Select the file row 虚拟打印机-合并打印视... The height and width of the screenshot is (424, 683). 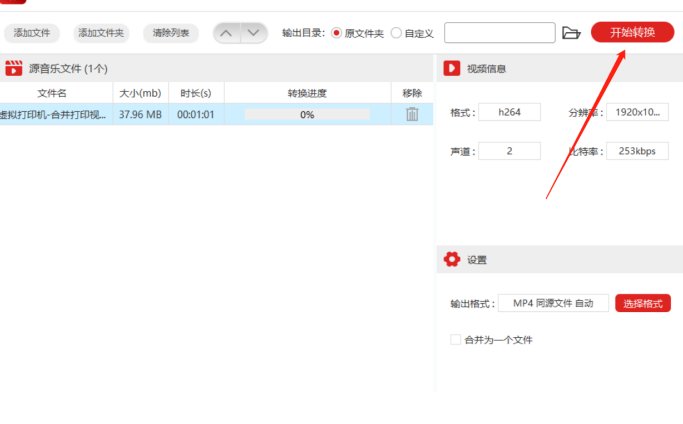point(216,114)
